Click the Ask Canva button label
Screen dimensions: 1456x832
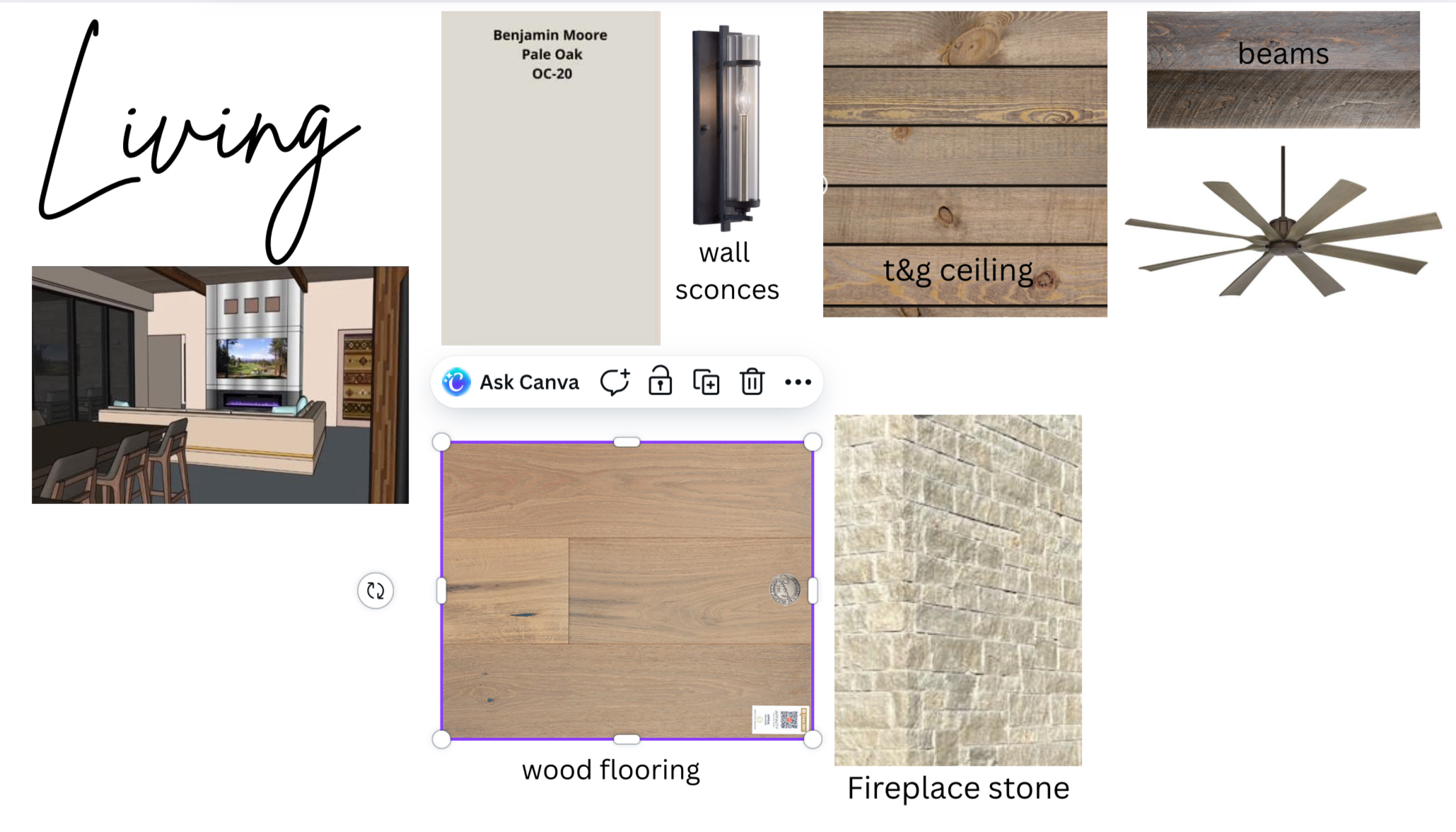[x=530, y=382]
